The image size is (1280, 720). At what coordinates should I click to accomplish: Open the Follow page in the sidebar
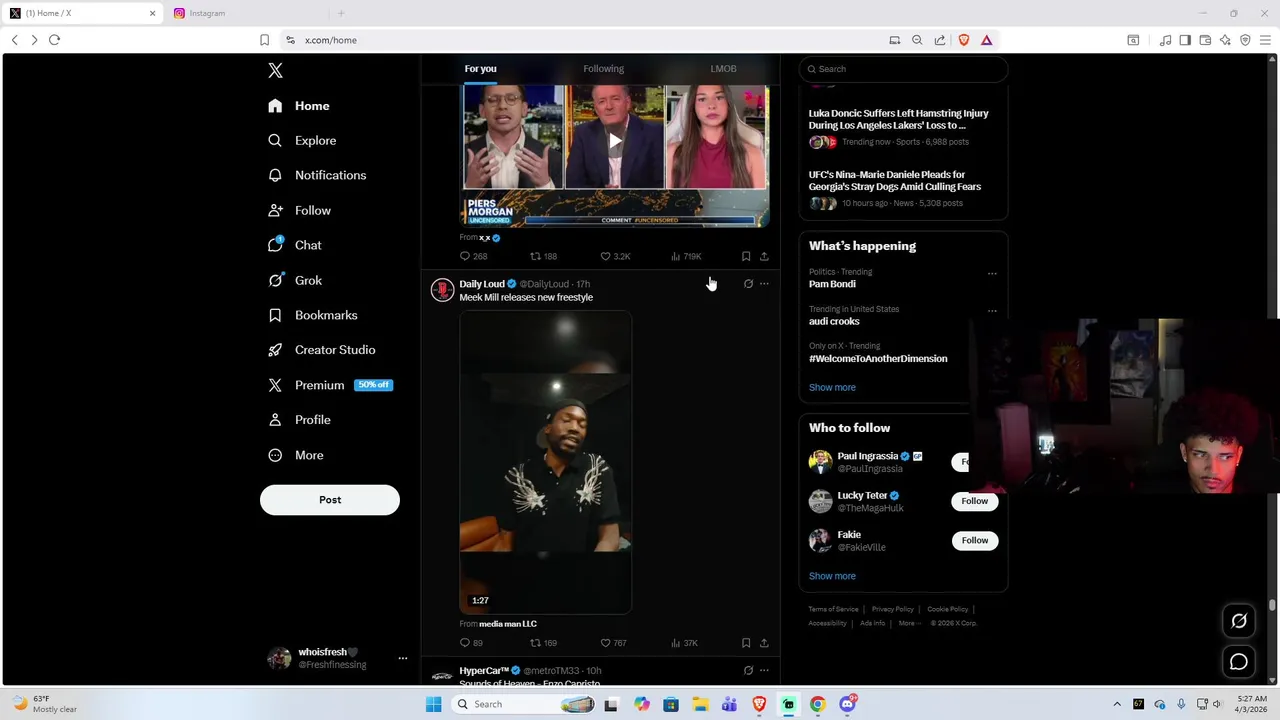[299, 210]
